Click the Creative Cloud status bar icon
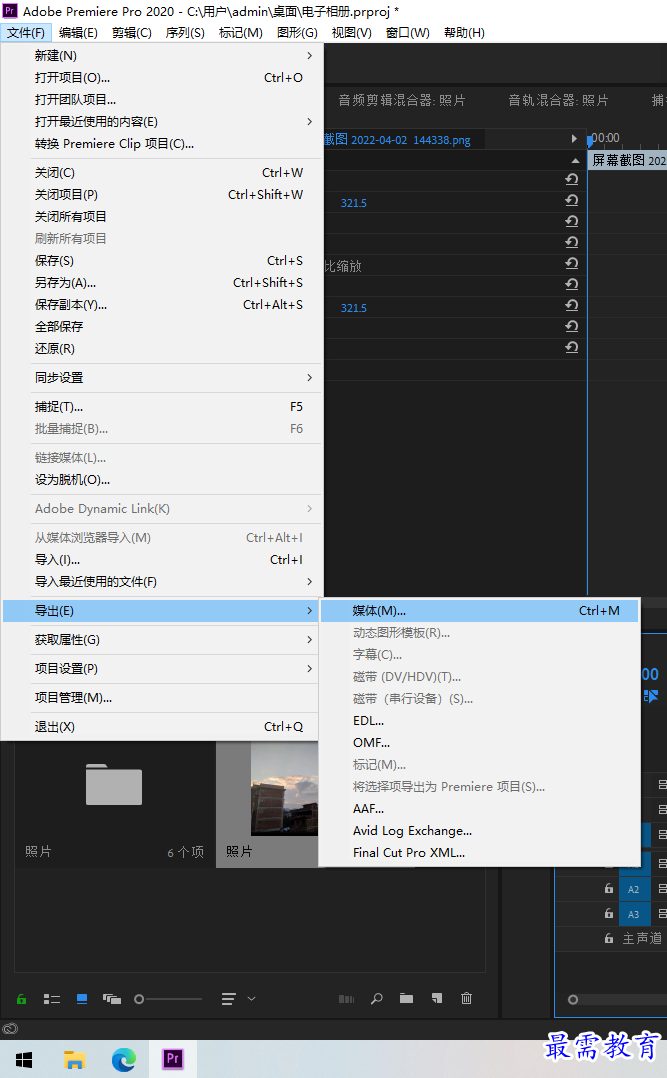667x1078 pixels. coord(10,1029)
